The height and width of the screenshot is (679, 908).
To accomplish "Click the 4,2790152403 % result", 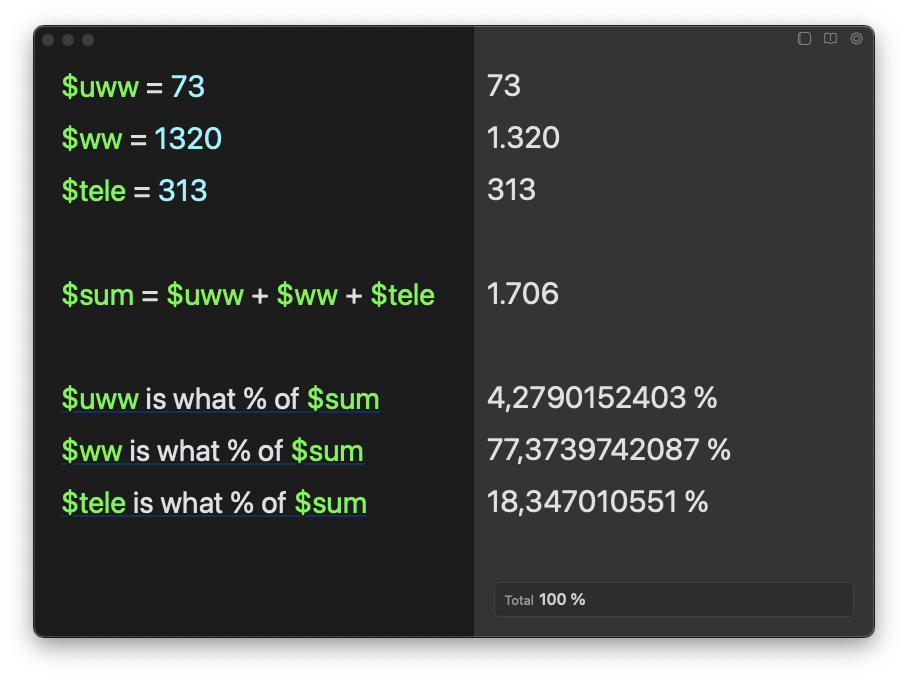I will pyautogui.click(x=602, y=398).
